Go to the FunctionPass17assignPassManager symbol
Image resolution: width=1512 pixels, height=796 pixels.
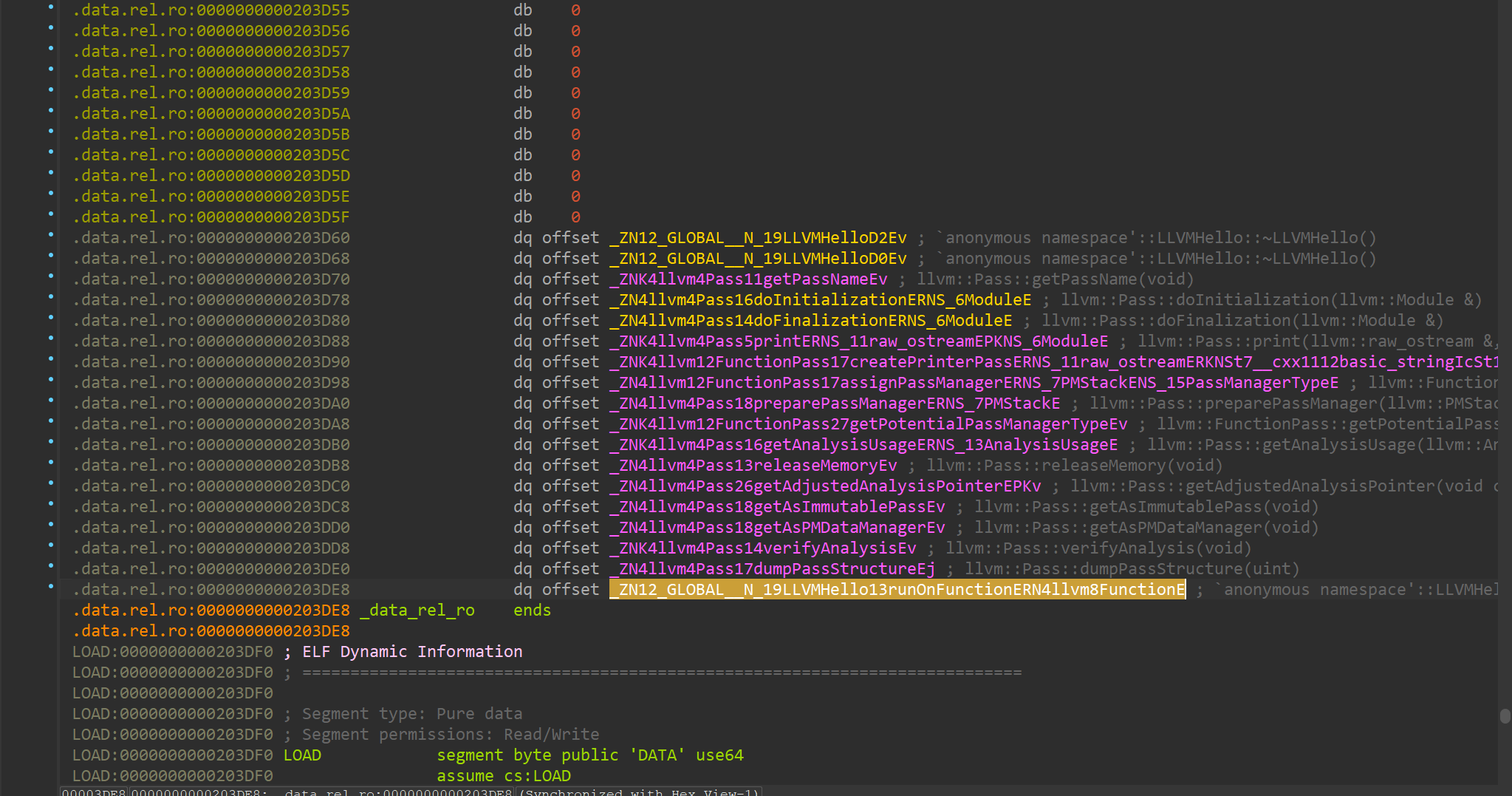click(x=974, y=383)
